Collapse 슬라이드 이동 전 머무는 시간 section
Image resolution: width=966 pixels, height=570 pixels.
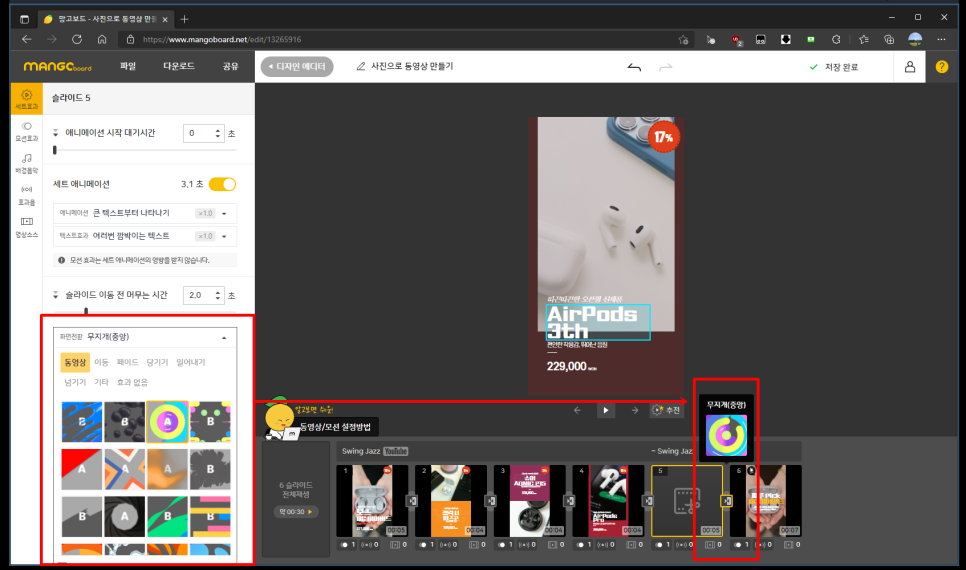(x=55, y=295)
